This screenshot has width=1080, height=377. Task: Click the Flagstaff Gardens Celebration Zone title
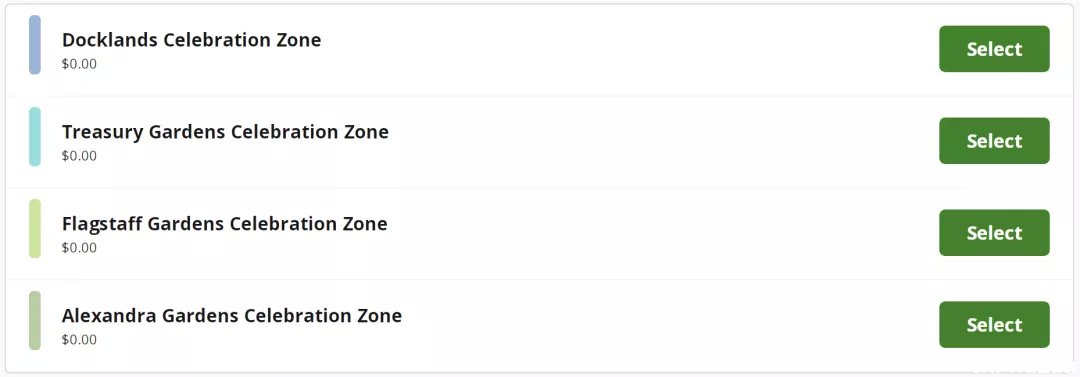point(225,224)
